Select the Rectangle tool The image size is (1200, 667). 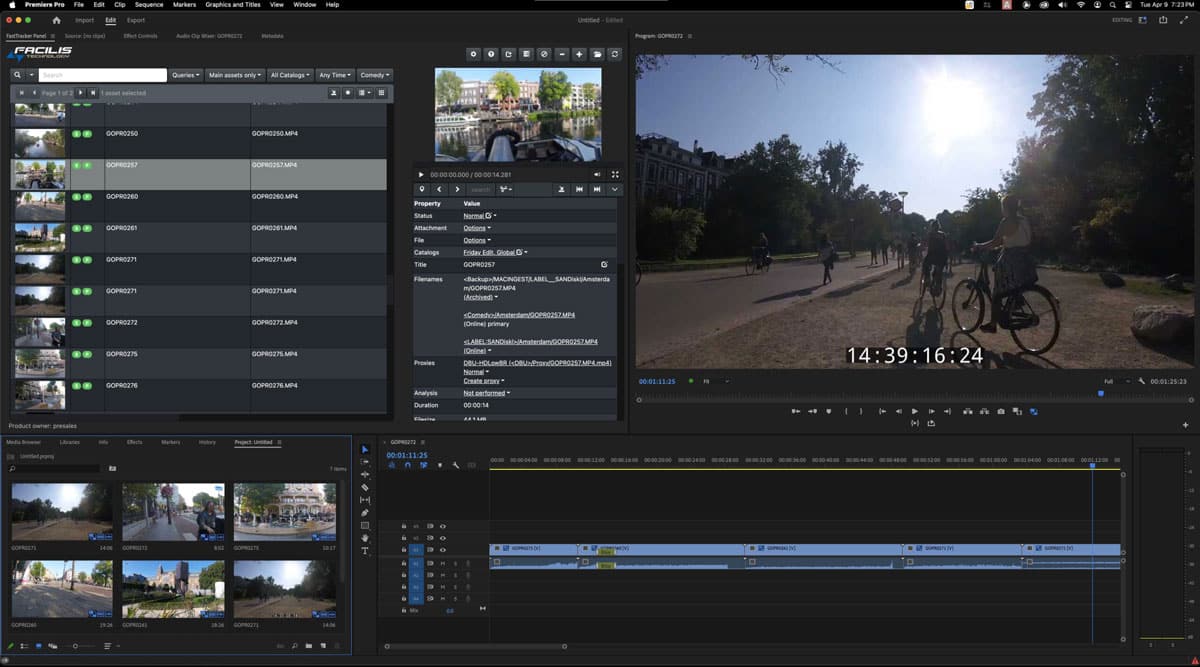(x=364, y=525)
